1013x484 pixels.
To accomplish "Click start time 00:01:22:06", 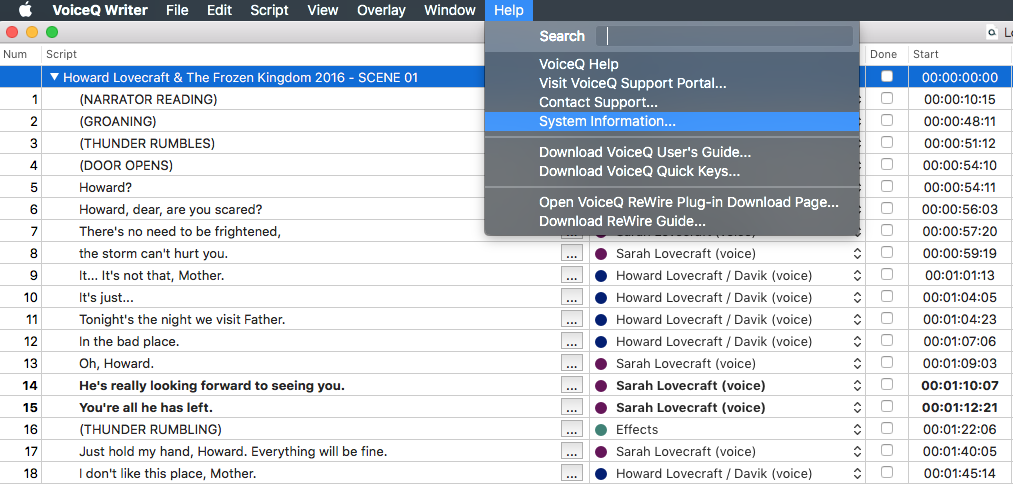I will [x=960, y=430].
